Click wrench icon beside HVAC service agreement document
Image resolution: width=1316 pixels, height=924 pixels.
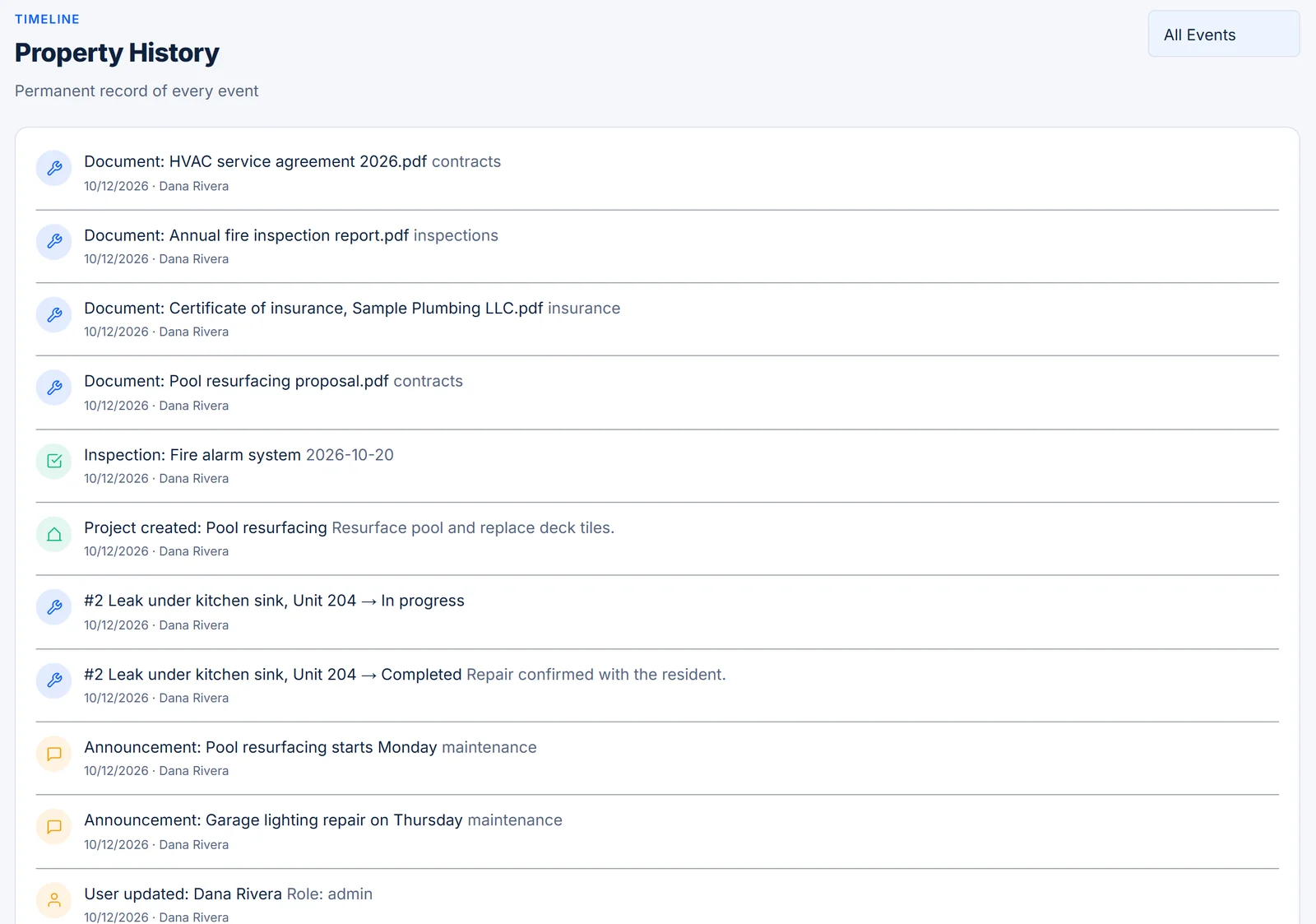(54, 168)
